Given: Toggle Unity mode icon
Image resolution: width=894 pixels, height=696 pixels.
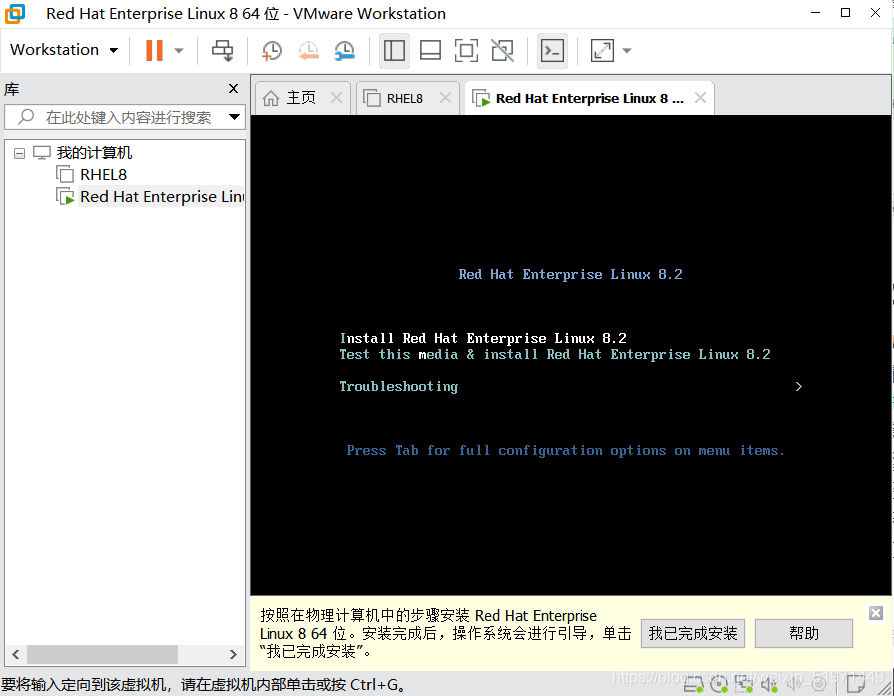Looking at the screenshot, I should (x=502, y=51).
